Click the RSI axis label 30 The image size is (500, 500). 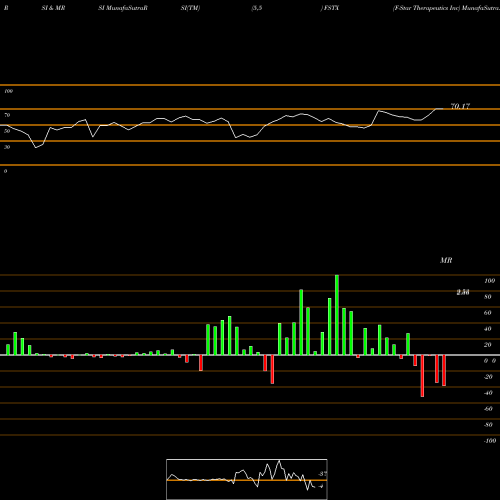[x=7, y=147]
